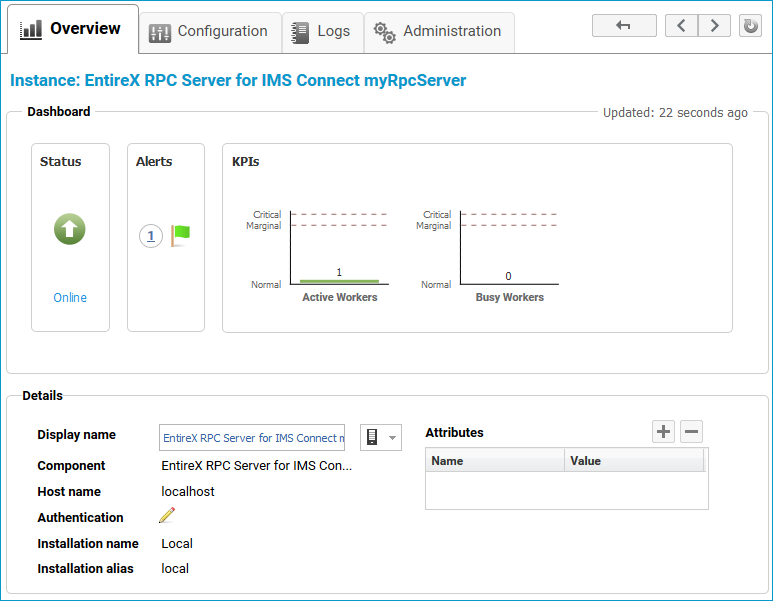The width and height of the screenshot is (773, 602).
Task: Click the Installation alias value local
Action: coord(175,569)
